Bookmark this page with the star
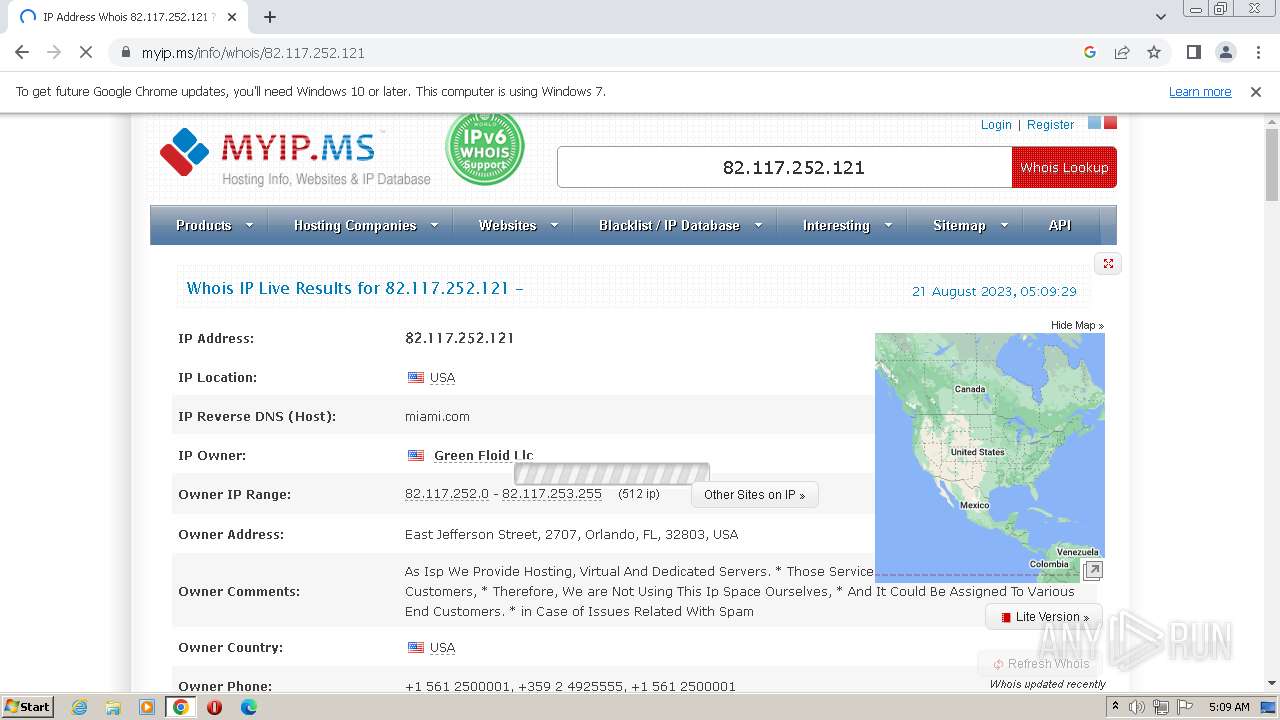The height and width of the screenshot is (720, 1280). point(1154,53)
